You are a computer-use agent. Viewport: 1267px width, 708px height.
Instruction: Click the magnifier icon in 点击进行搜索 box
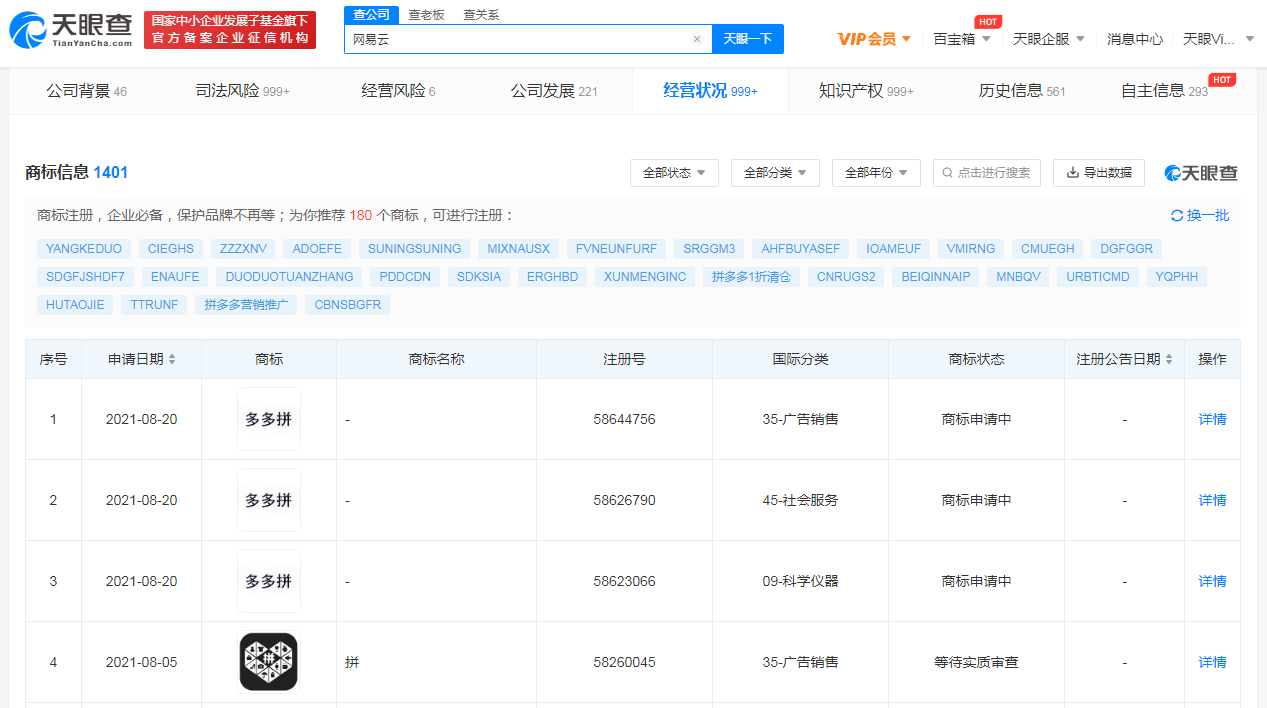click(948, 172)
